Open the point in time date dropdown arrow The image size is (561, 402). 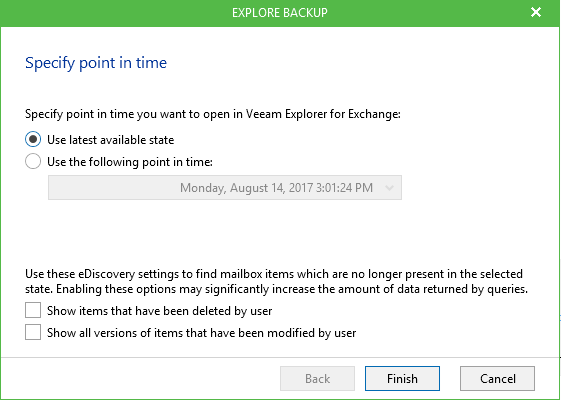389,187
